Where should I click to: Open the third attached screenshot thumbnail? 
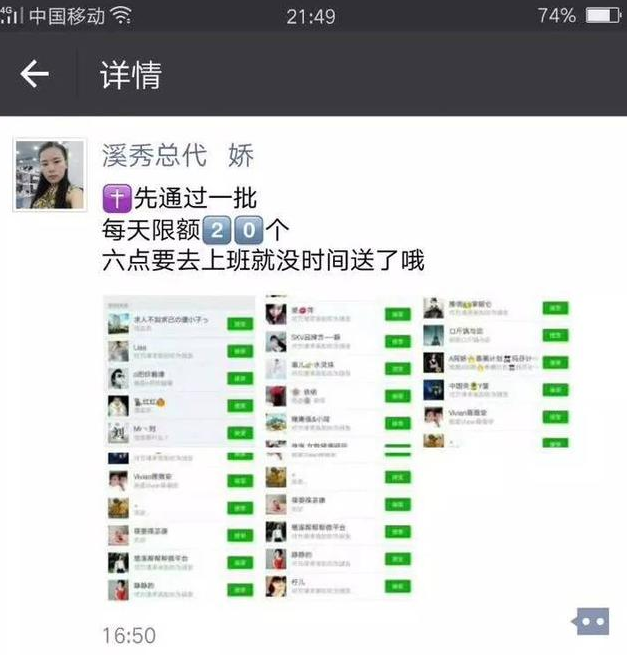(x=497, y=372)
